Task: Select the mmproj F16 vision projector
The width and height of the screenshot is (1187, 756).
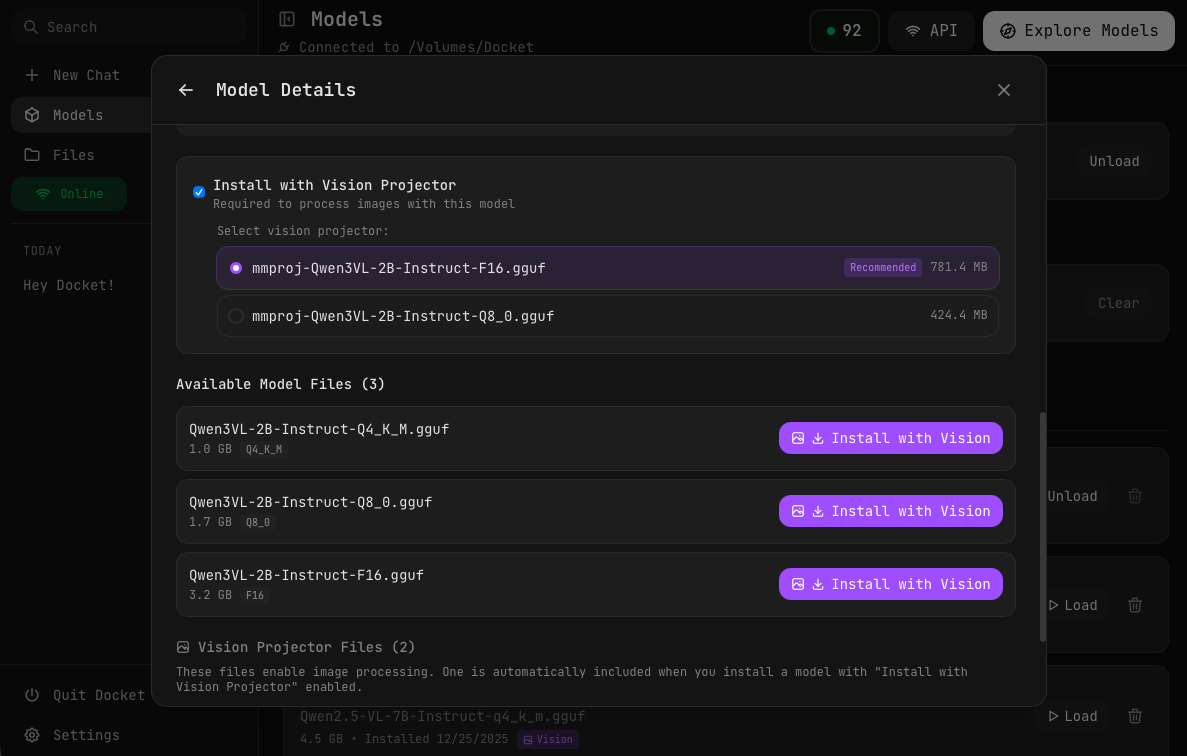Action: pyautogui.click(x=236, y=268)
